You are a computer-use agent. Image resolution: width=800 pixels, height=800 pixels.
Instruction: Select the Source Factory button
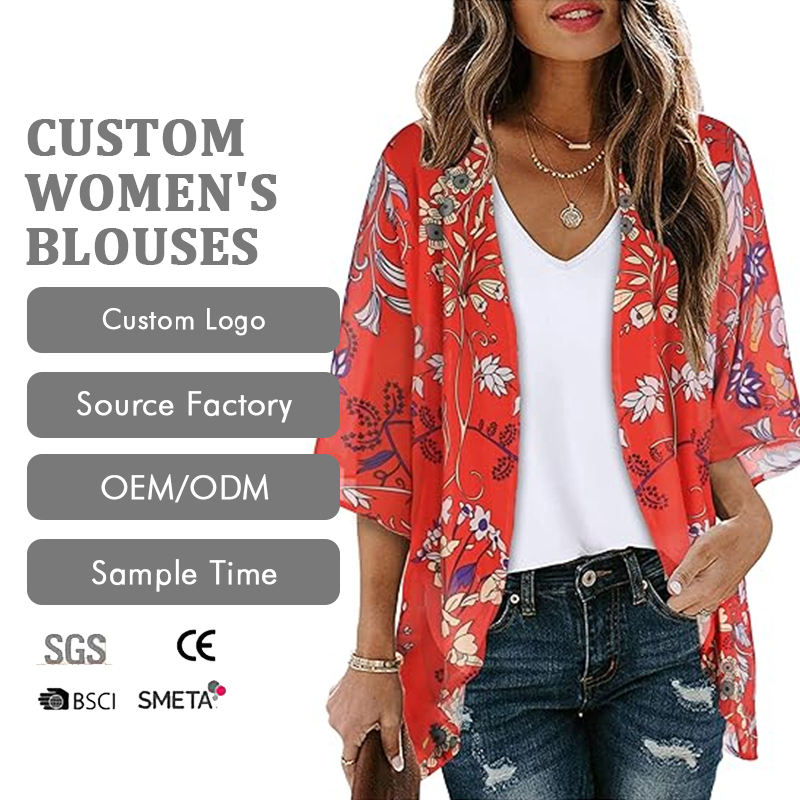[184, 405]
